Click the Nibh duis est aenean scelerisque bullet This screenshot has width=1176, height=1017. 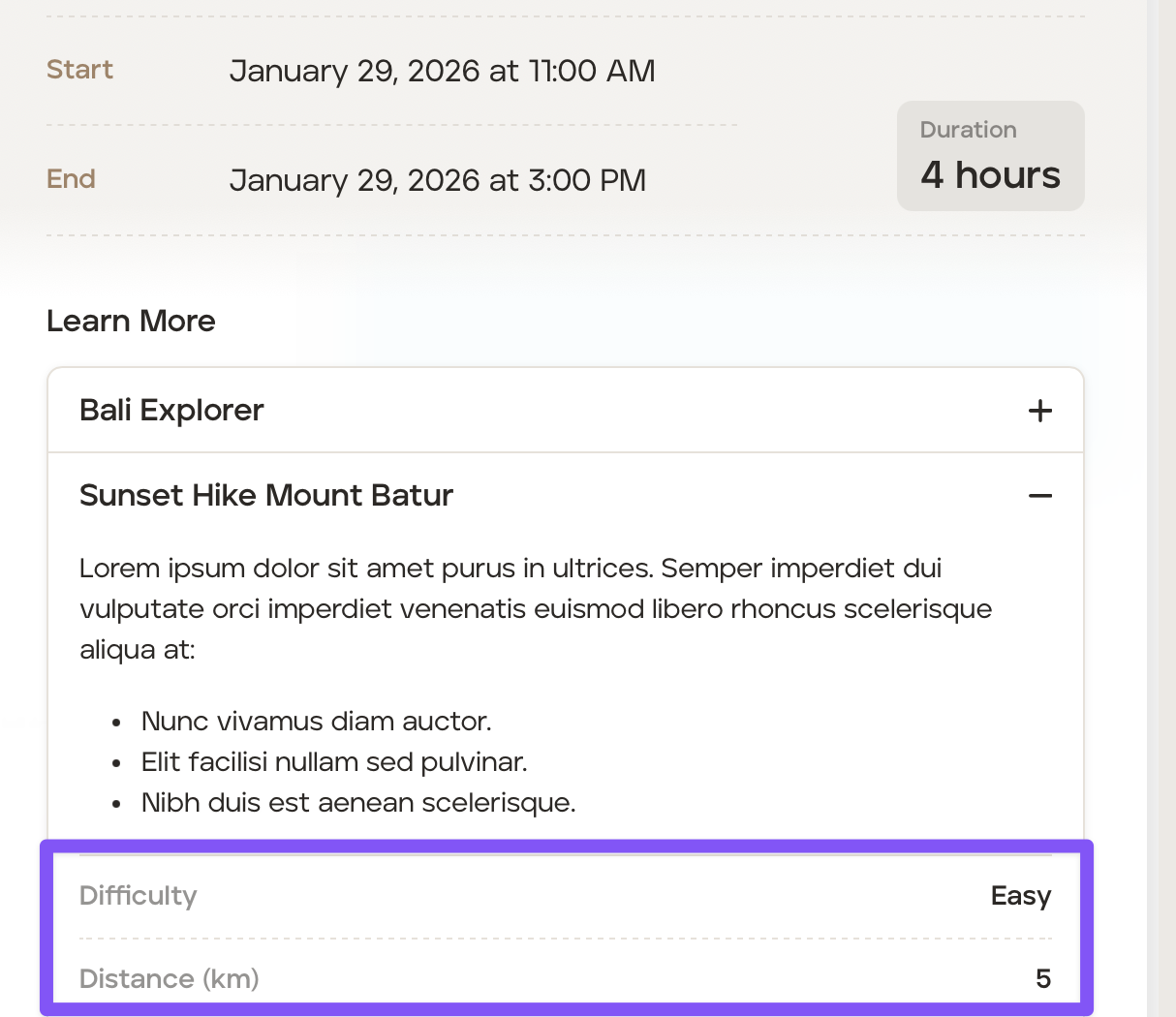[x=357, y=803]
